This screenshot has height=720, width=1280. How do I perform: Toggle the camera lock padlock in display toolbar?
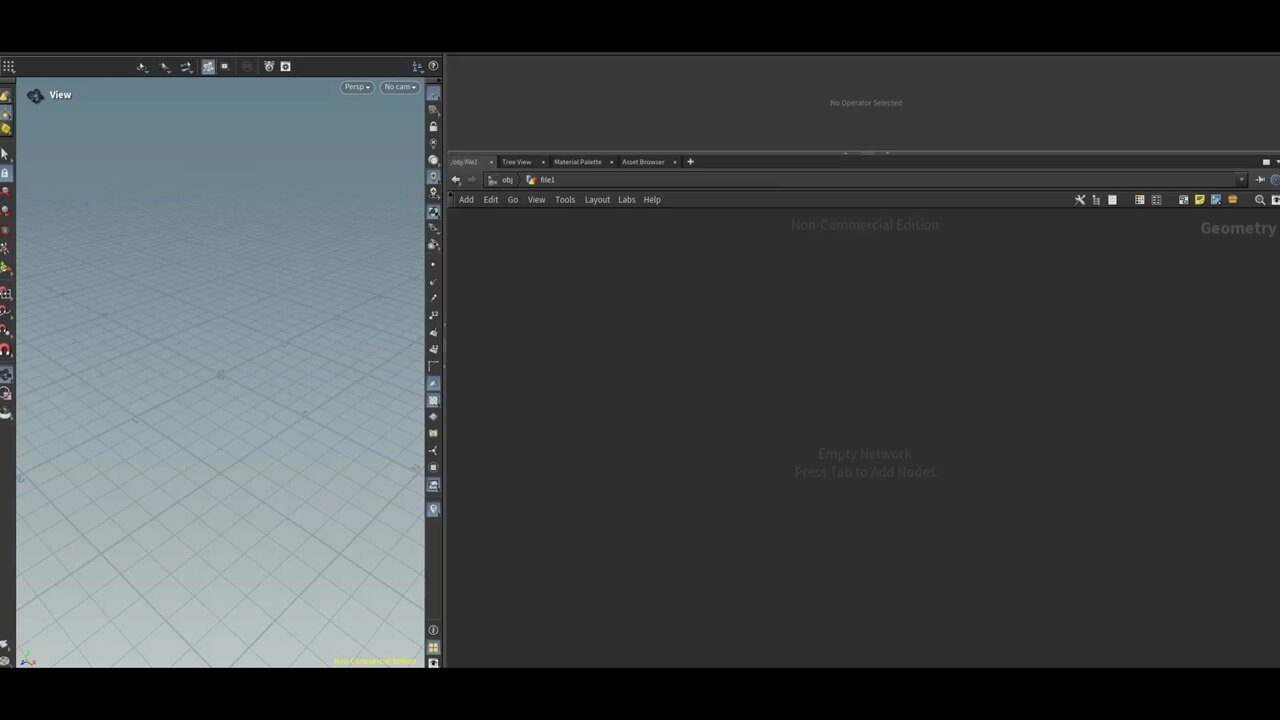point(433,127)
